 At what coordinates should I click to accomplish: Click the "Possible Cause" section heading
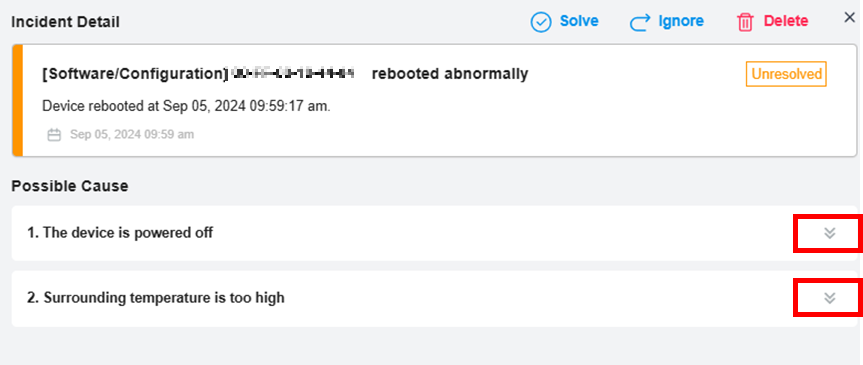click(x=70, y=186)
